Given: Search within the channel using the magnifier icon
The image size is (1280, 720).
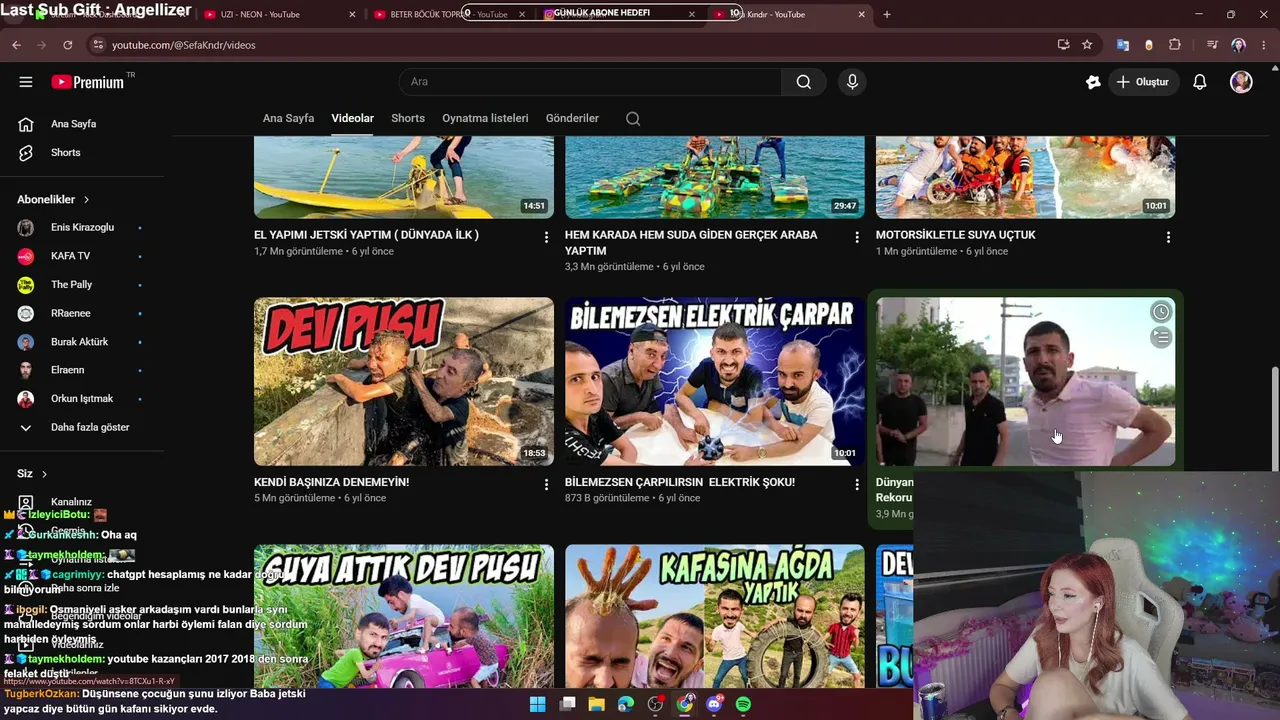Looking at the screenshot, I should point(633,118).
